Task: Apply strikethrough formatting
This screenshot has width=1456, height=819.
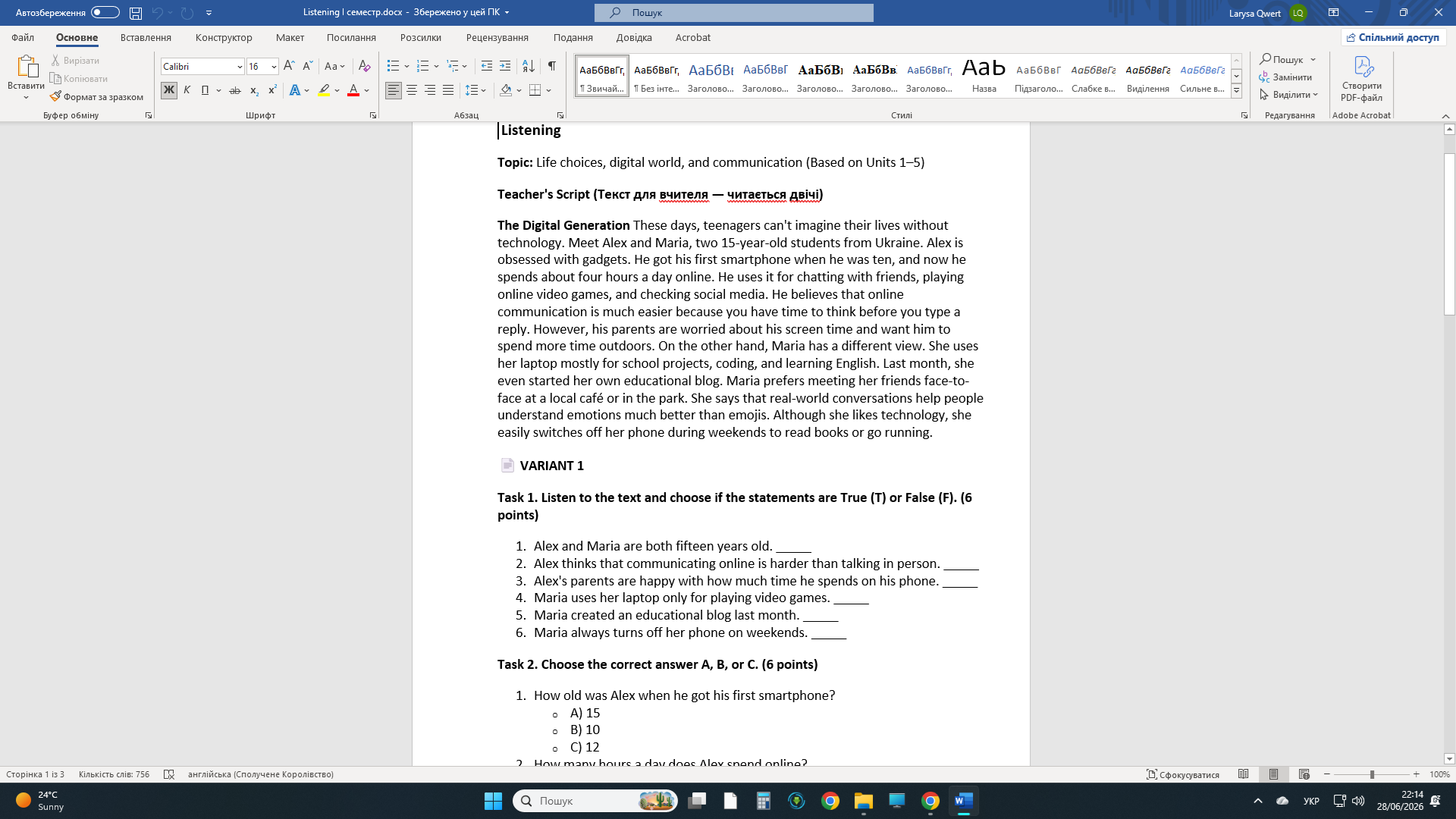Action: coord(235,90)
